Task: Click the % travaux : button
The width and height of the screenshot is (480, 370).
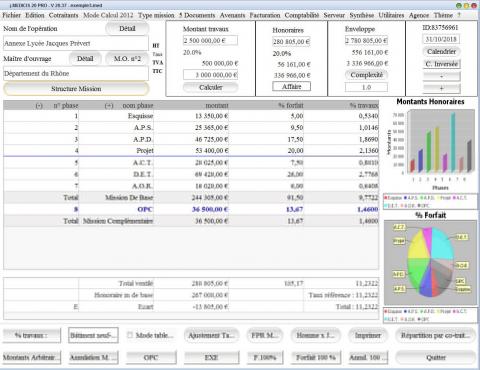Action: click(x=32, y=335)
